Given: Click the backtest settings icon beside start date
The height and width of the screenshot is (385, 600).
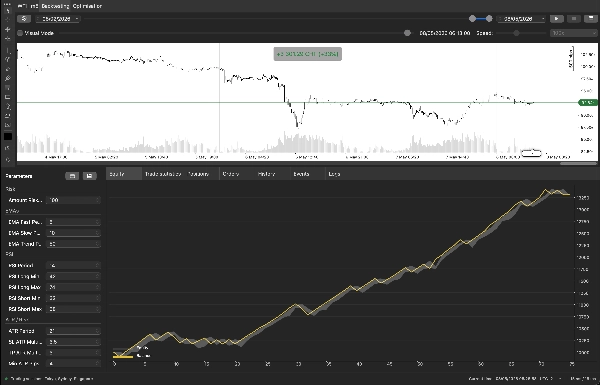Looking at the screenshot, I should (24, 18).
